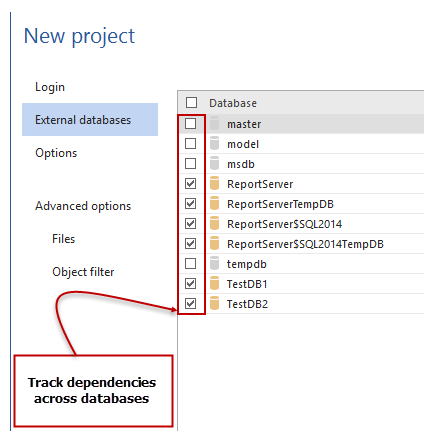Go to the Options section

(x=56, y=153)
